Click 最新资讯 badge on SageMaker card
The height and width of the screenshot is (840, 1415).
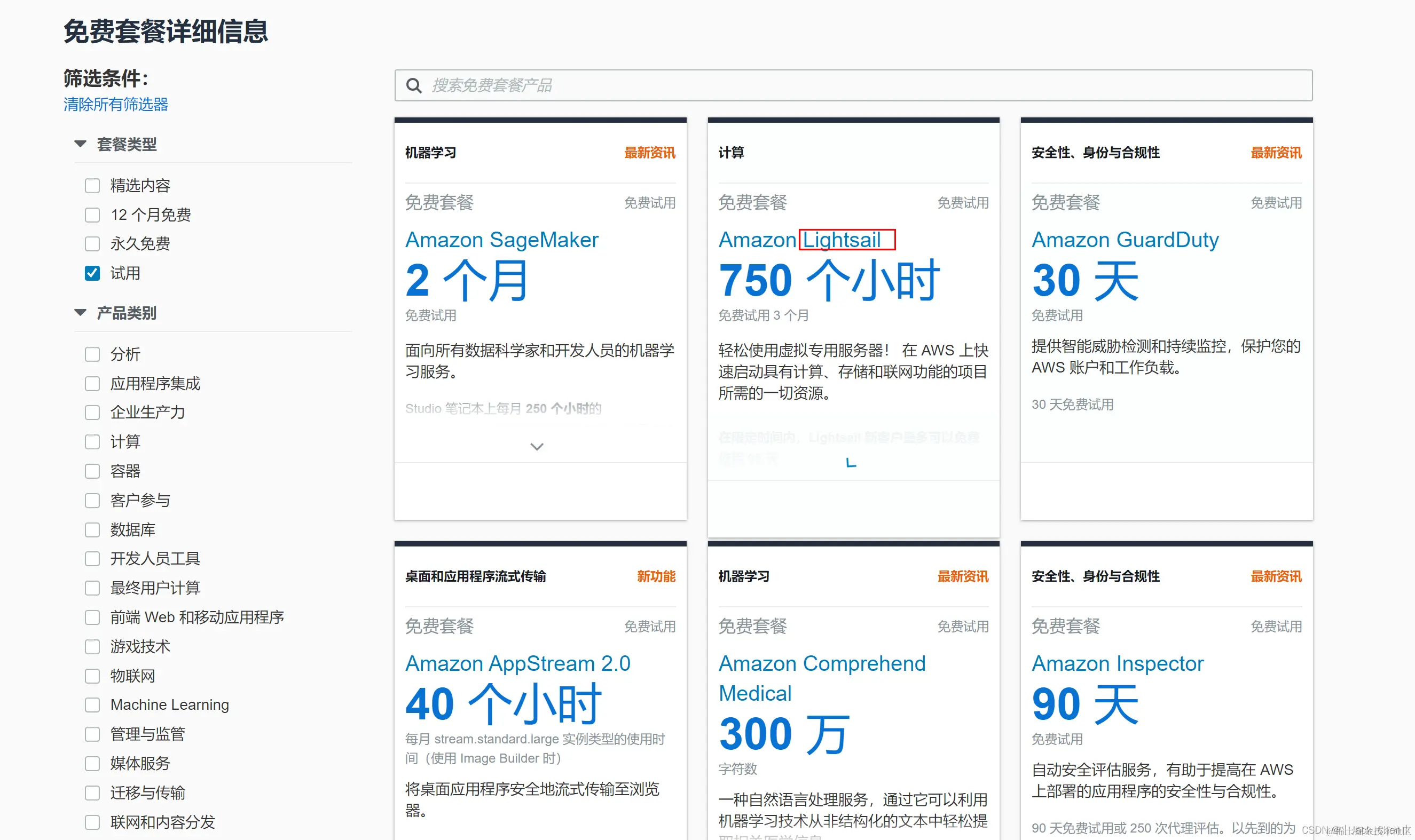pyautogui.click(x=649, y=153)
